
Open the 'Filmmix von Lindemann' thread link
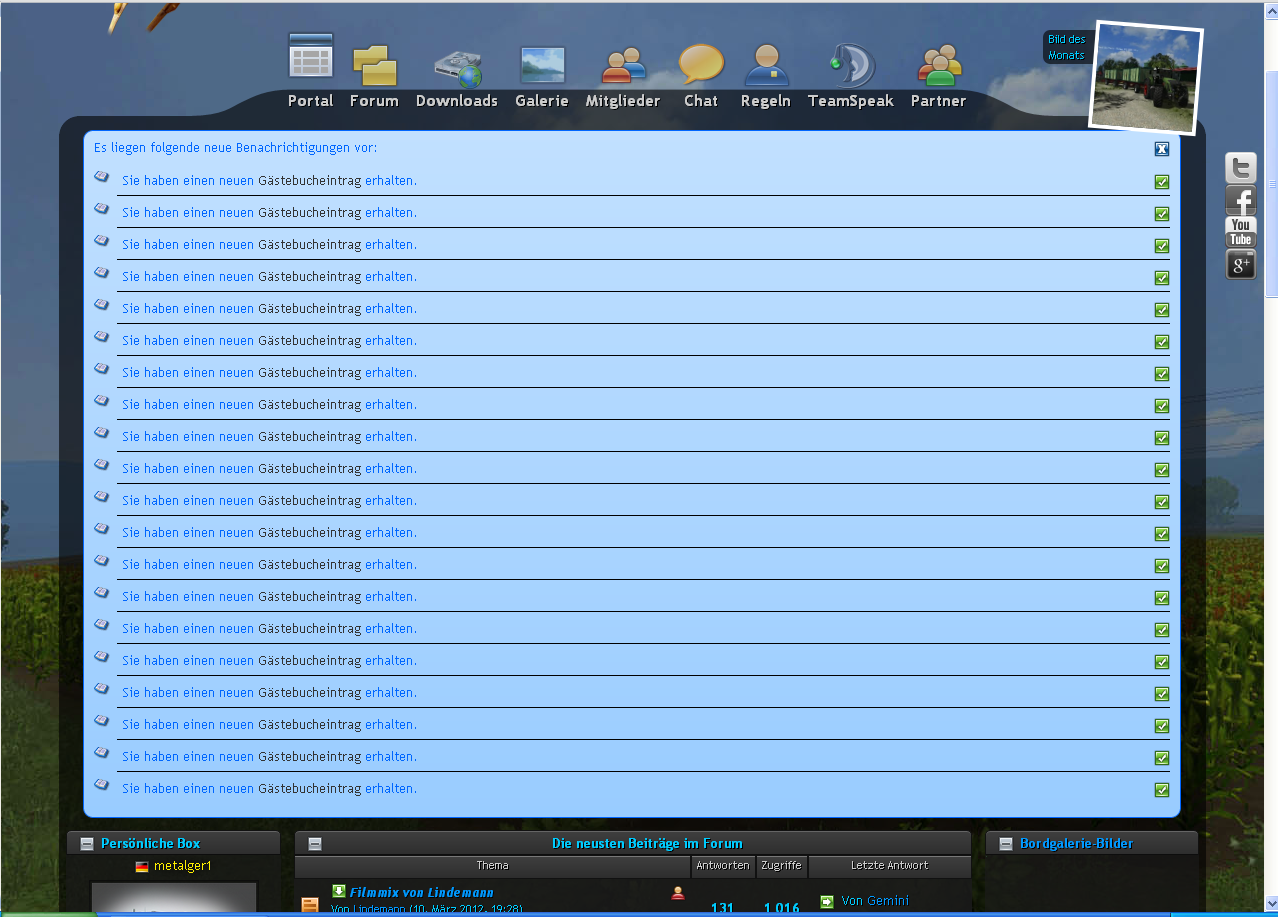coord(421,892)
